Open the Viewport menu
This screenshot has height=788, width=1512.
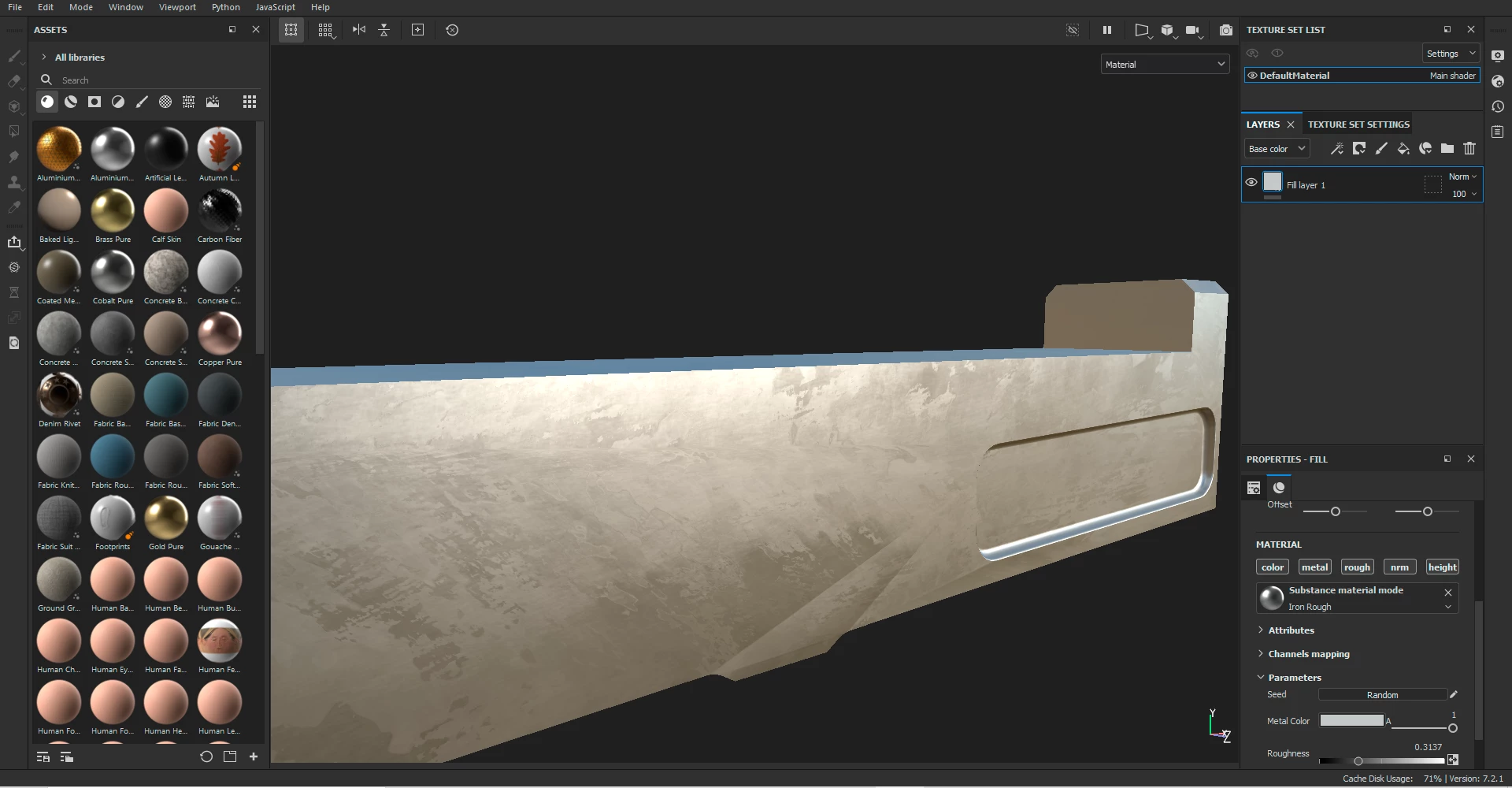point(177,7)
